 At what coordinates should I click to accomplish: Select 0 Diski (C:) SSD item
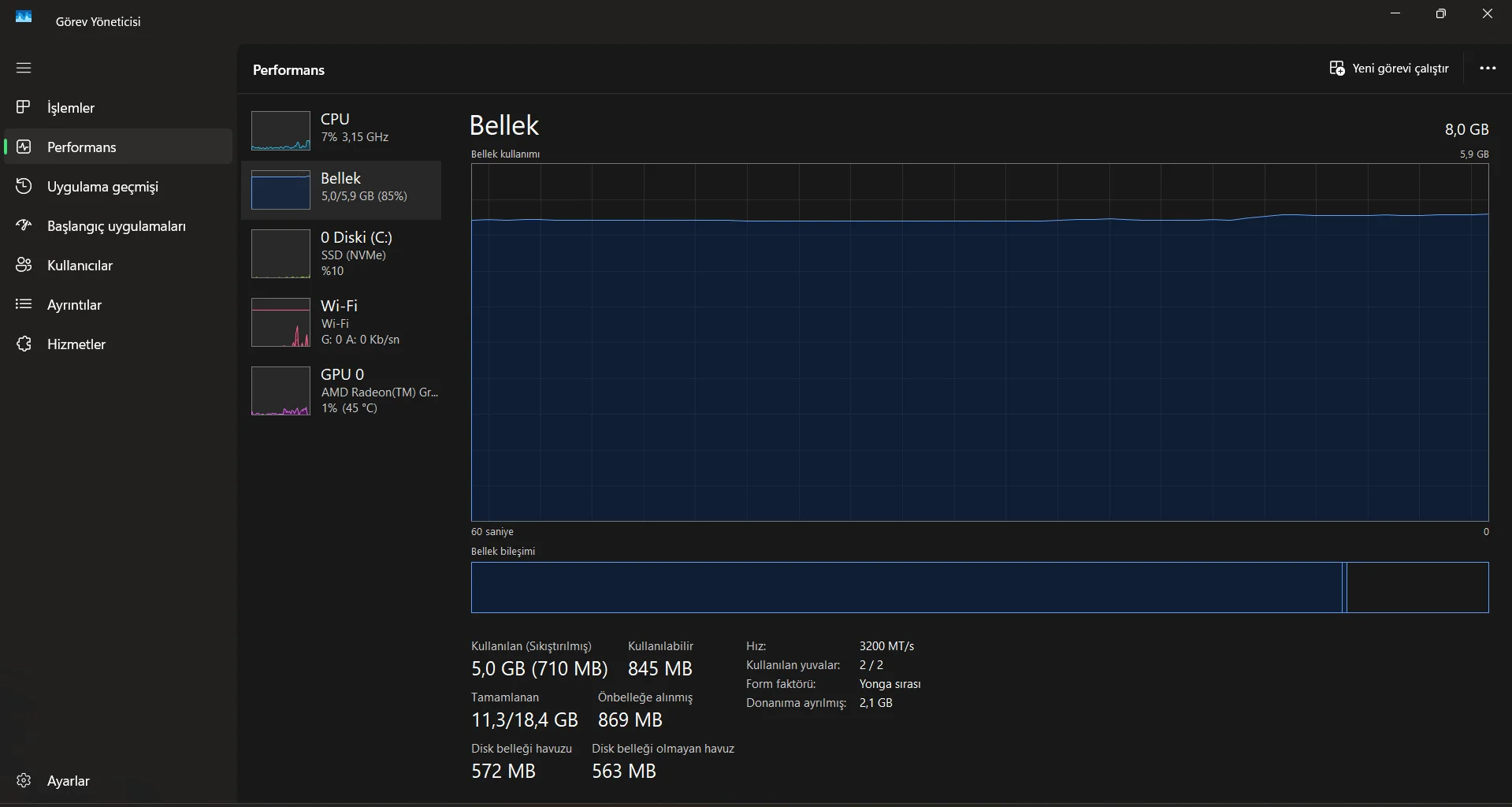tap(341, 253)
